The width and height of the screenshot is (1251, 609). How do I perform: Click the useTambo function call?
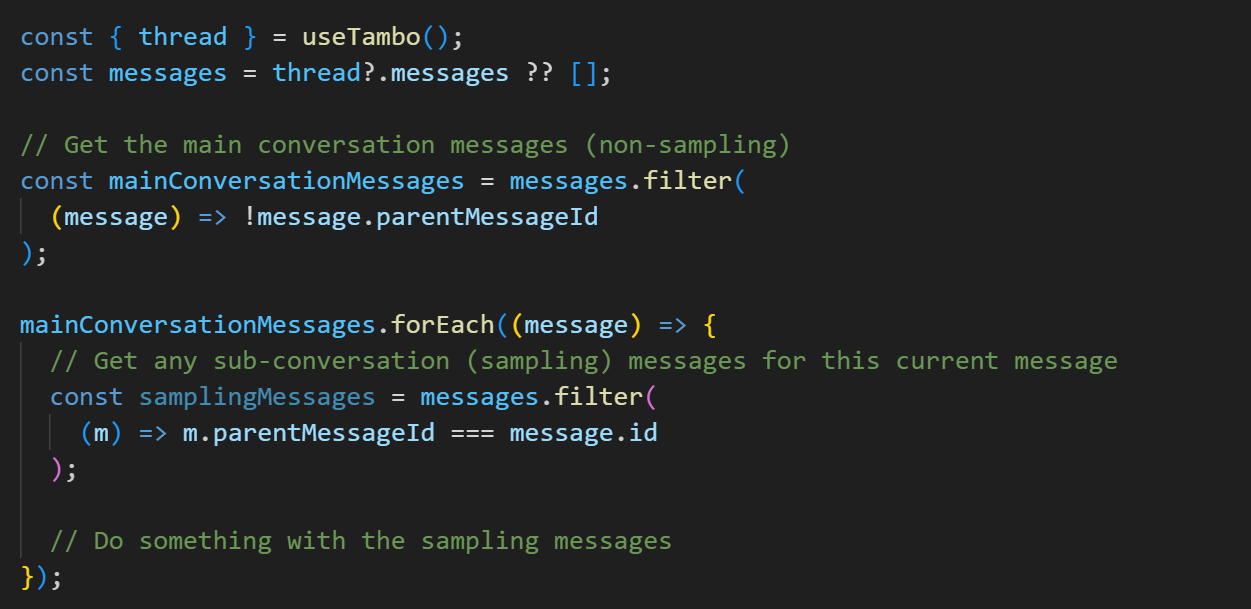coord(362,37)
